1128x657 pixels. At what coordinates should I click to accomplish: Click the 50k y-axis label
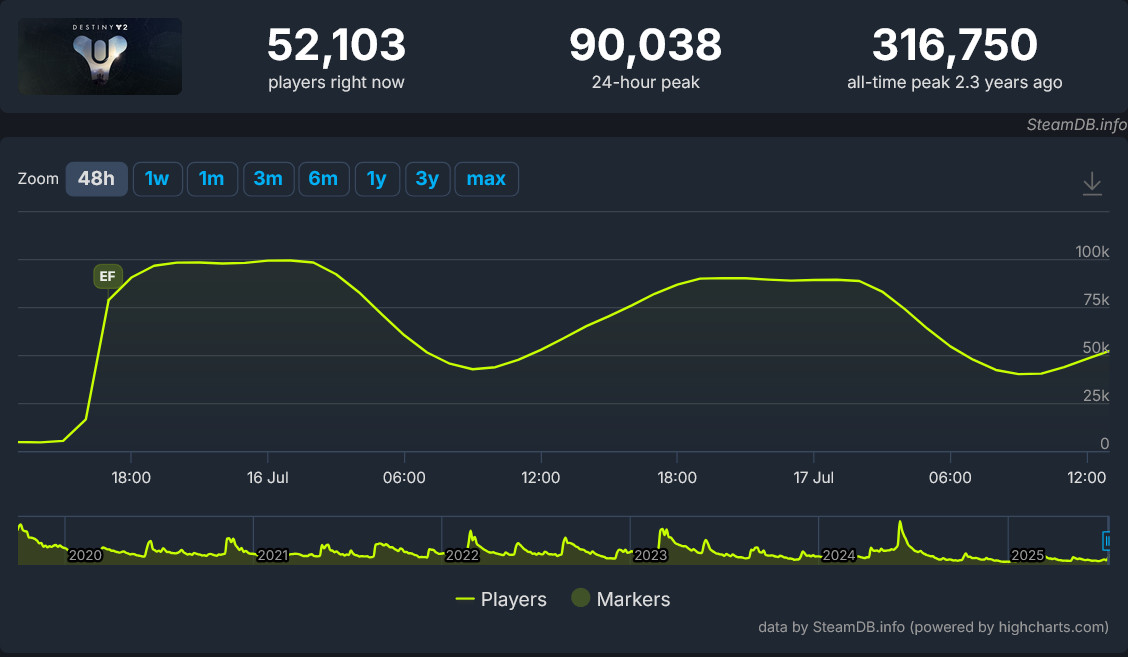[1096, 348]
